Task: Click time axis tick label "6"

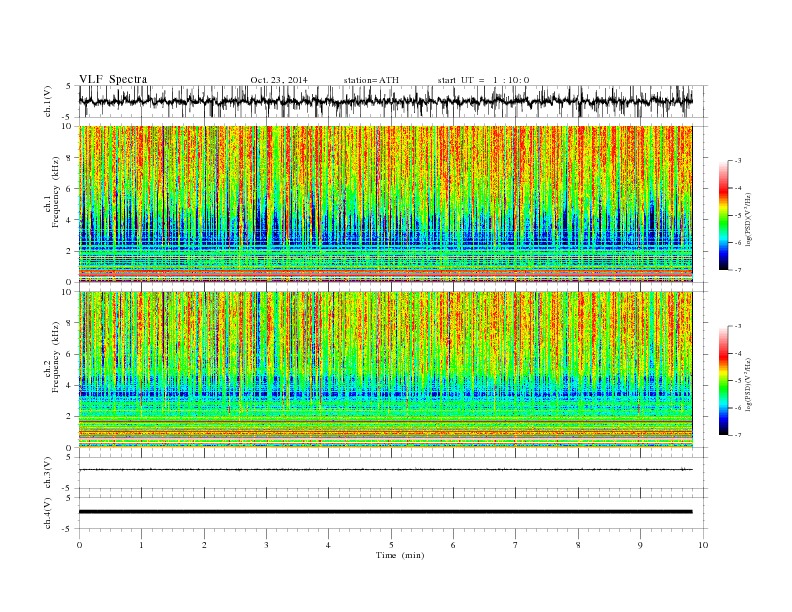Action: [453, 545]
